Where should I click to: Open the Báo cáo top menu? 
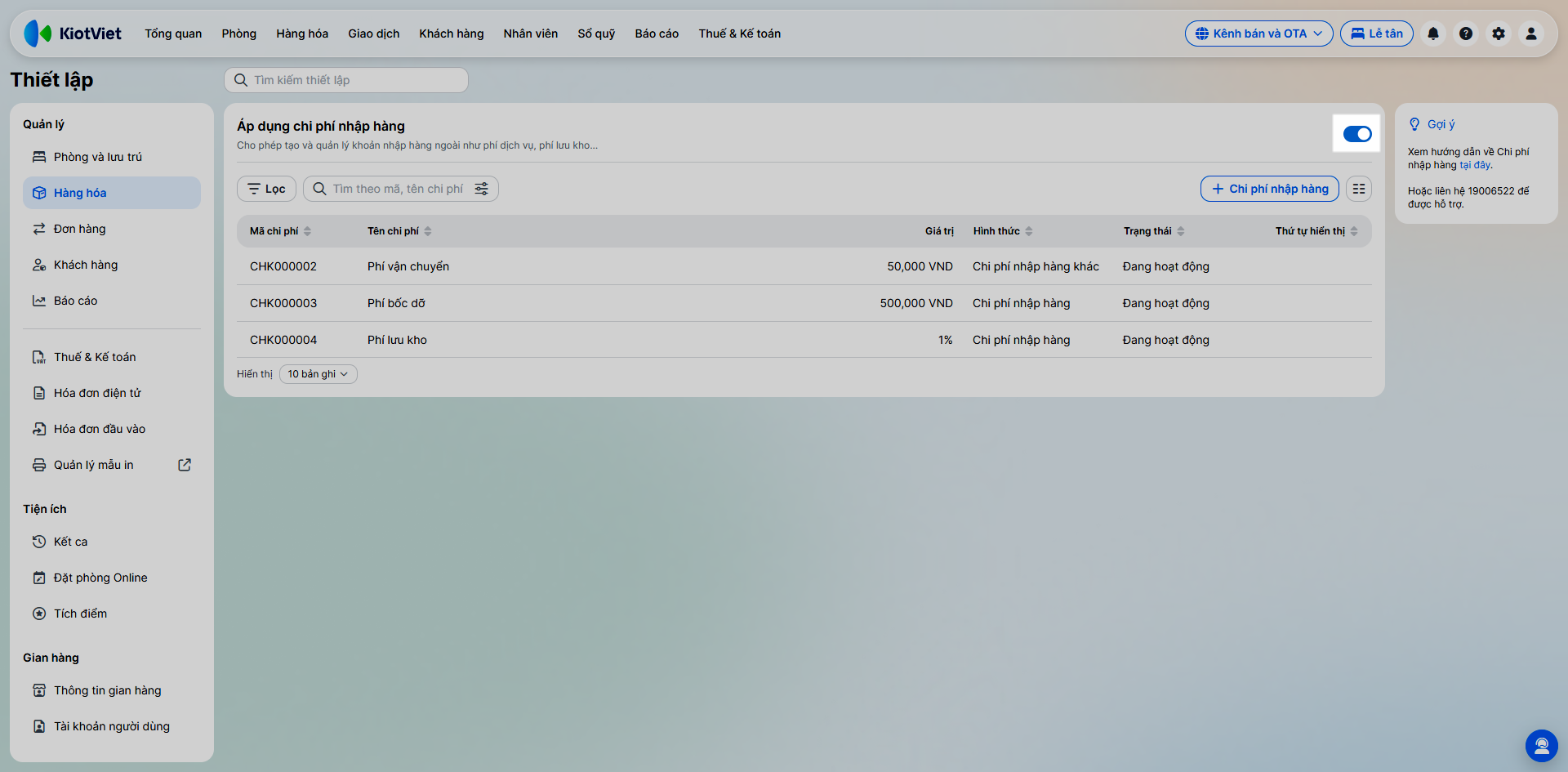[657, 33]
